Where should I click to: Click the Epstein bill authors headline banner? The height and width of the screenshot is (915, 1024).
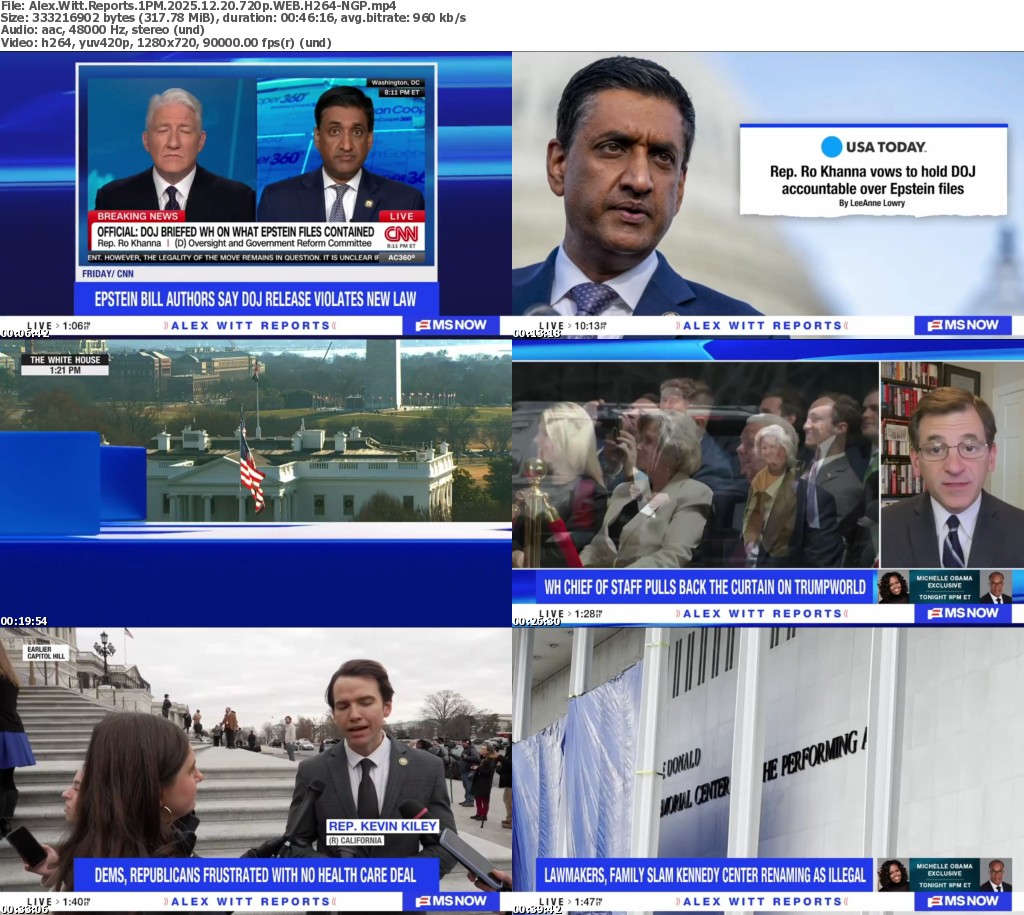[257, 298]
